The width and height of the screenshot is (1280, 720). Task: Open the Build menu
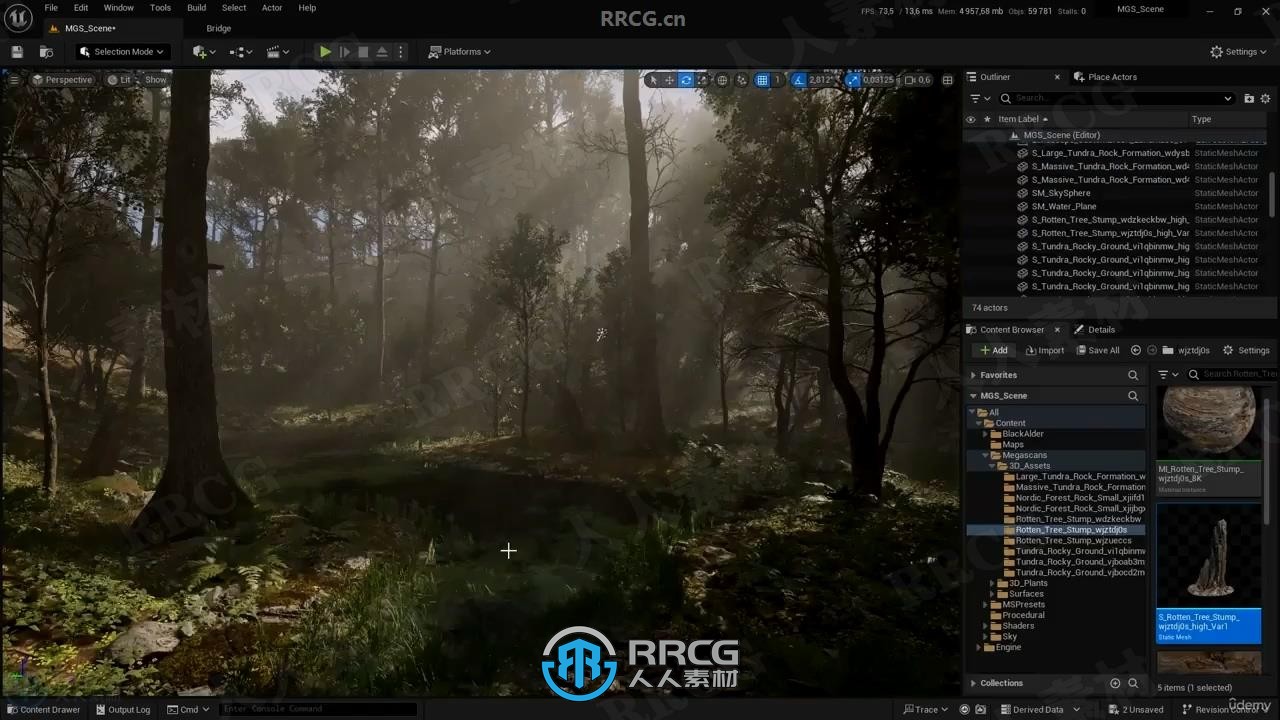tap(197, 8)
